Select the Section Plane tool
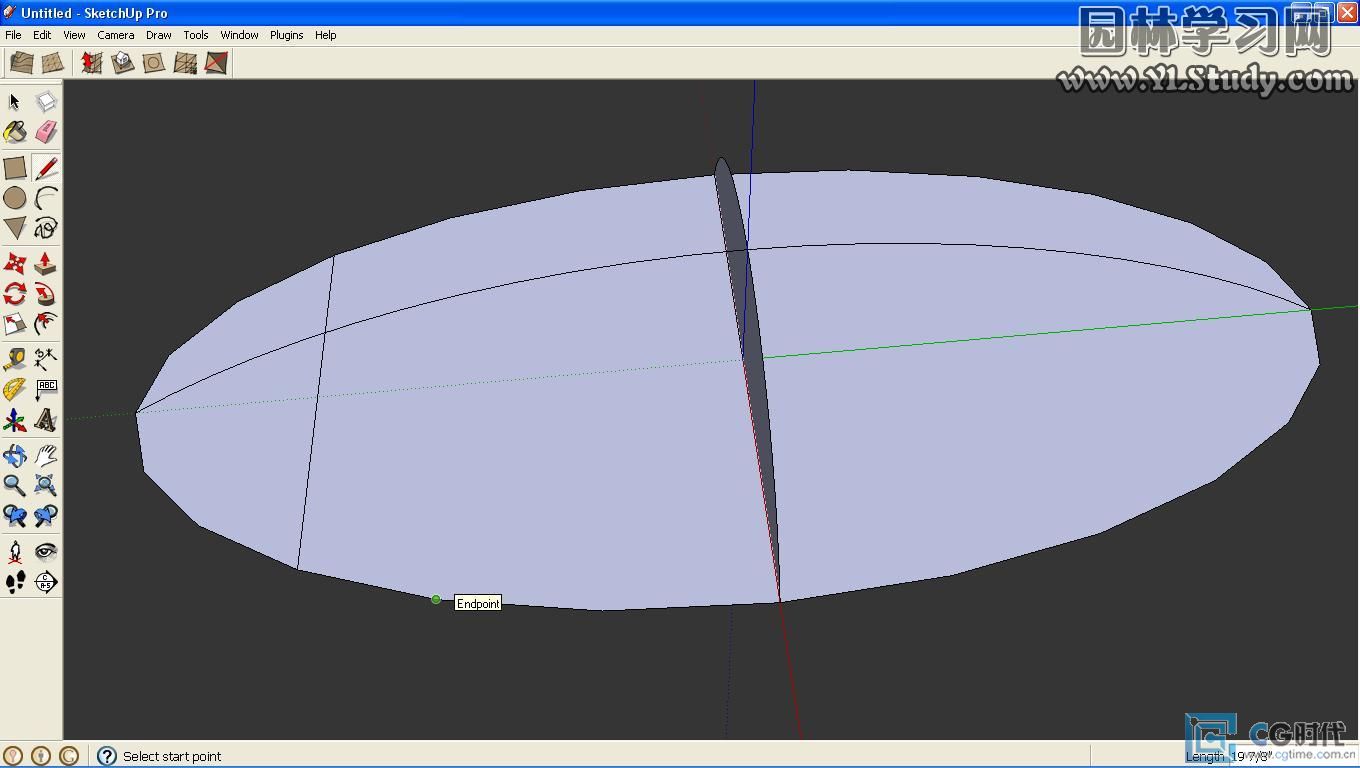The width and height of the screenshot is (1360, 768). [x=46, y=582]
